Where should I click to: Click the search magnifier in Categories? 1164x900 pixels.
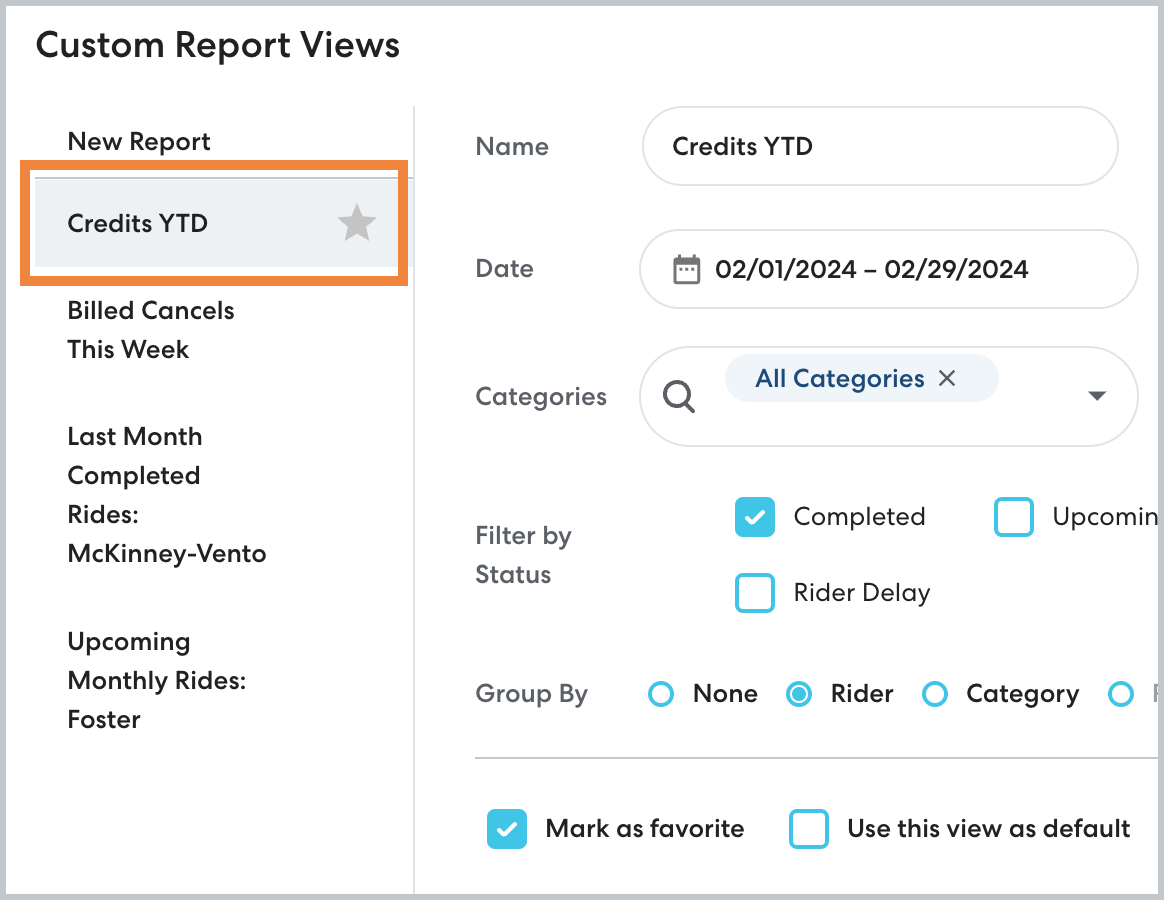pyautogui.click(x=679, y=397)
